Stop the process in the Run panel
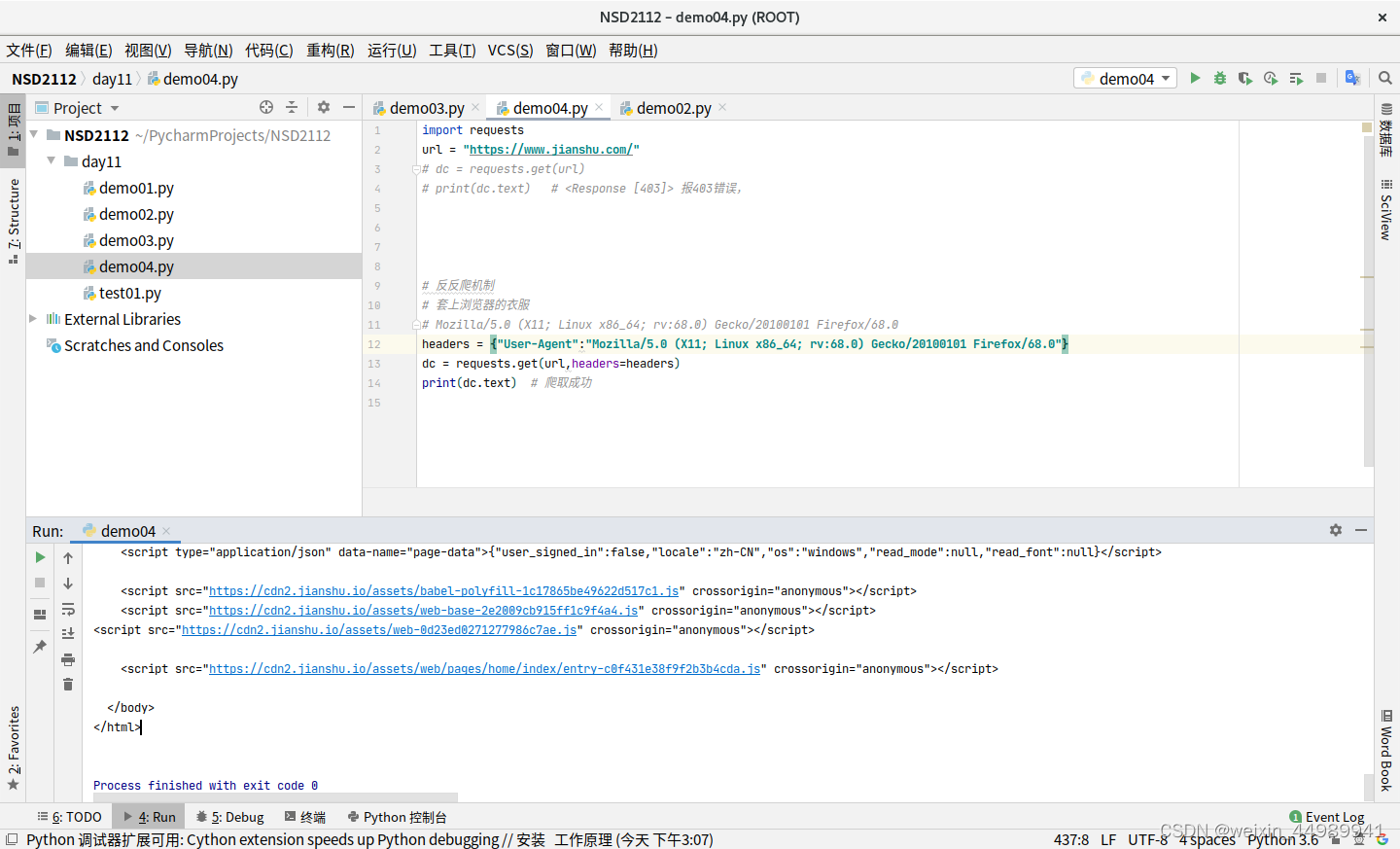This screenshot has width=1400, height=849. coord(40,583)
